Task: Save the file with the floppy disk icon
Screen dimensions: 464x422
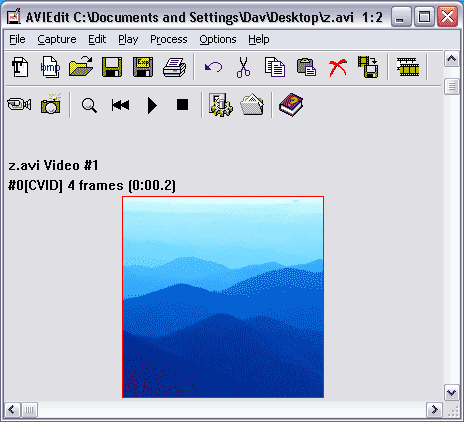Action: click(112, 67)
